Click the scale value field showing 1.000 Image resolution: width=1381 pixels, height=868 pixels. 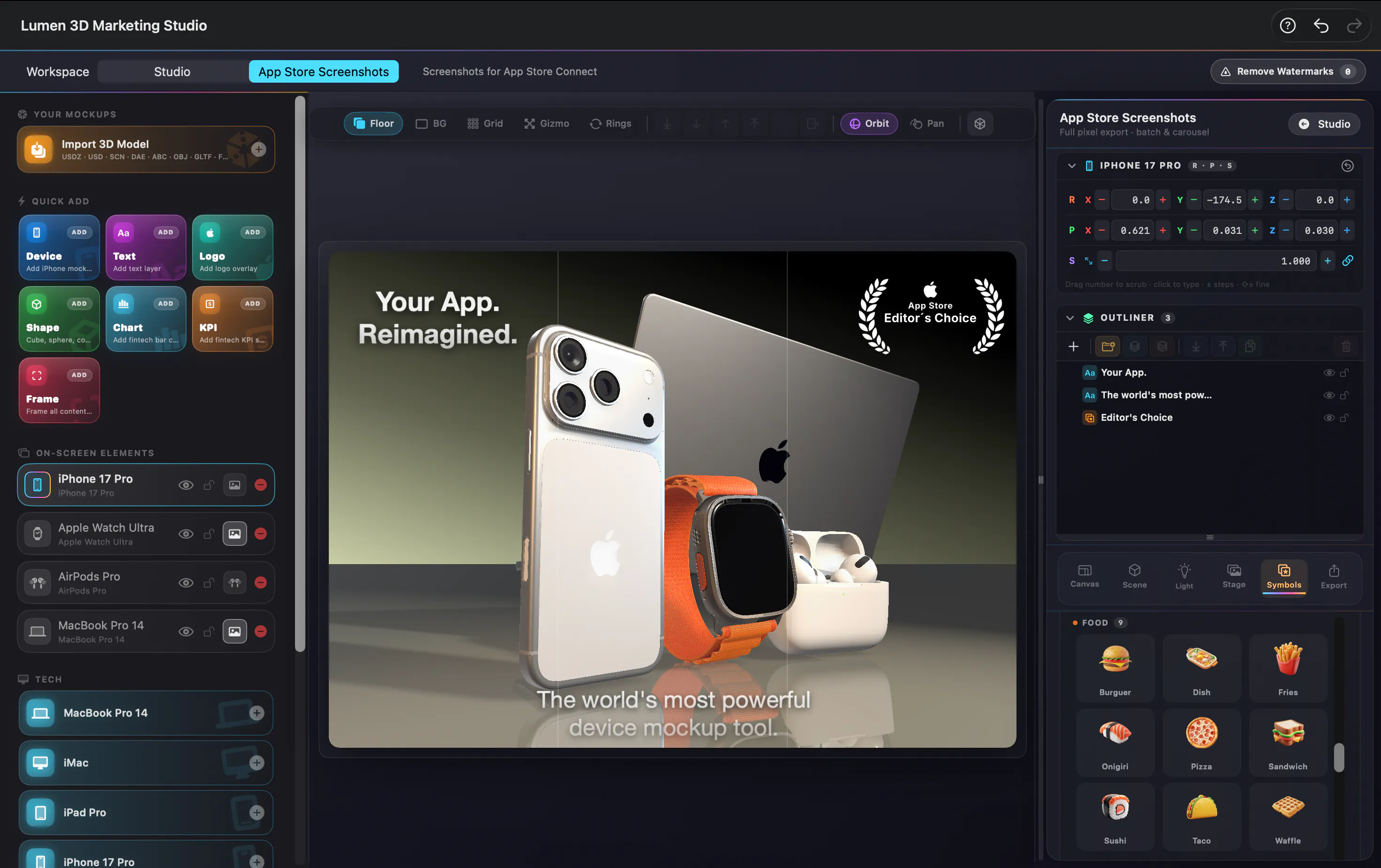[x=1215, y=261]
